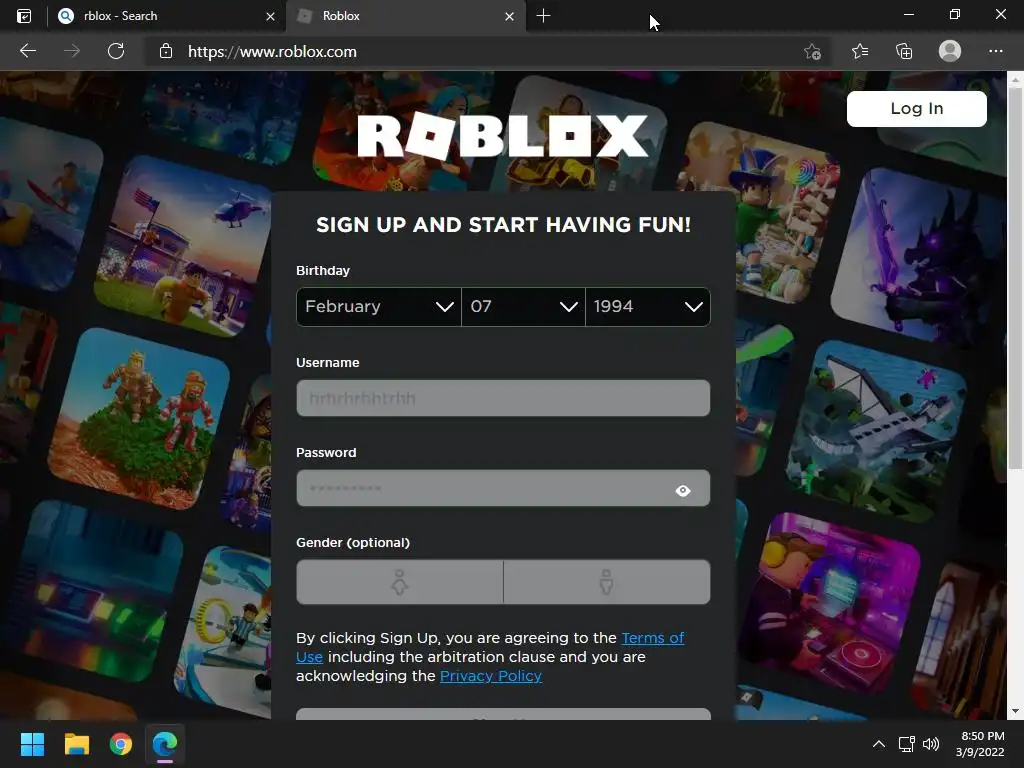1024x768 pixels.
Task: Open the Privacy Policy link
Action: click(490, 676)
